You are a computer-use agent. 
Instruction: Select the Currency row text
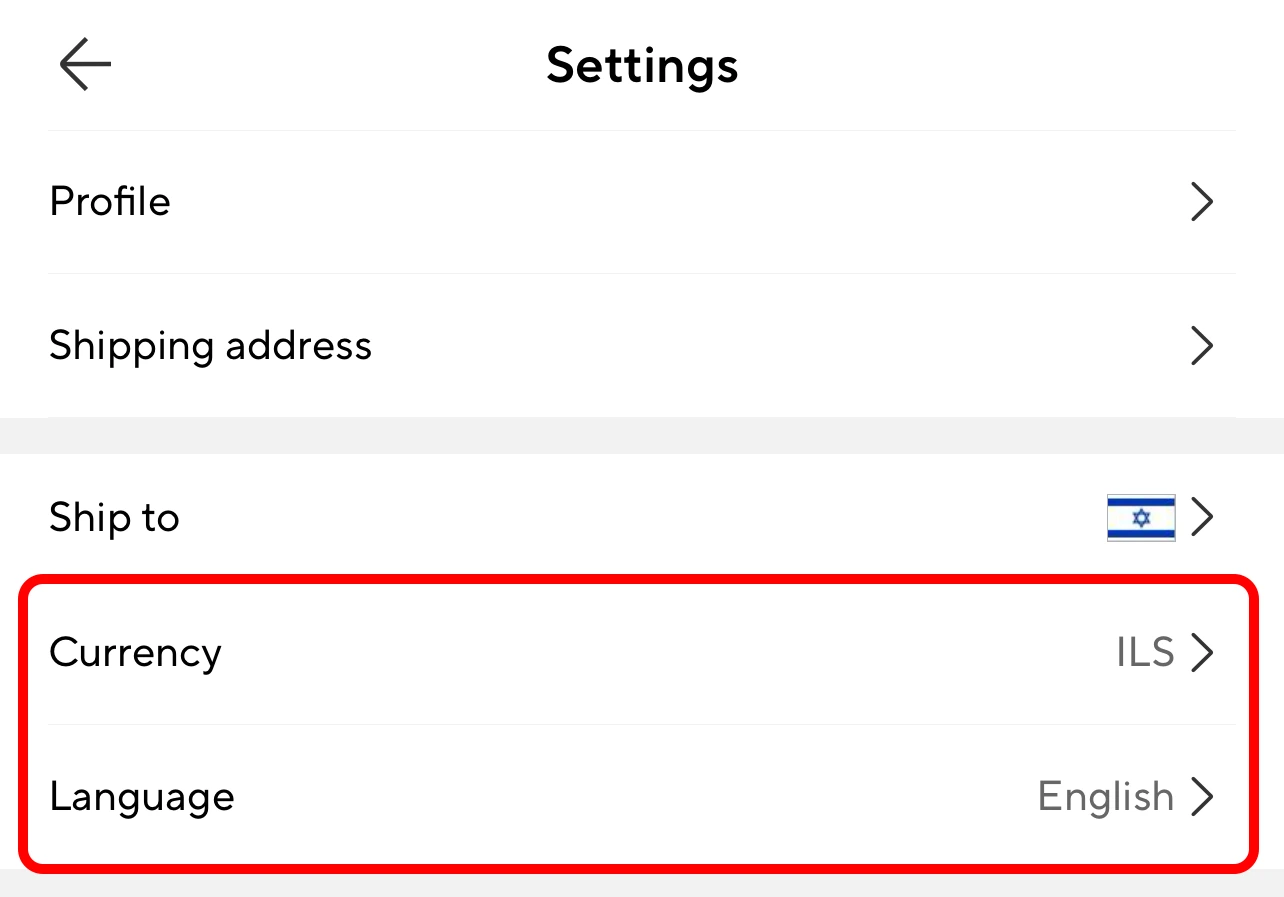point(135,652)
